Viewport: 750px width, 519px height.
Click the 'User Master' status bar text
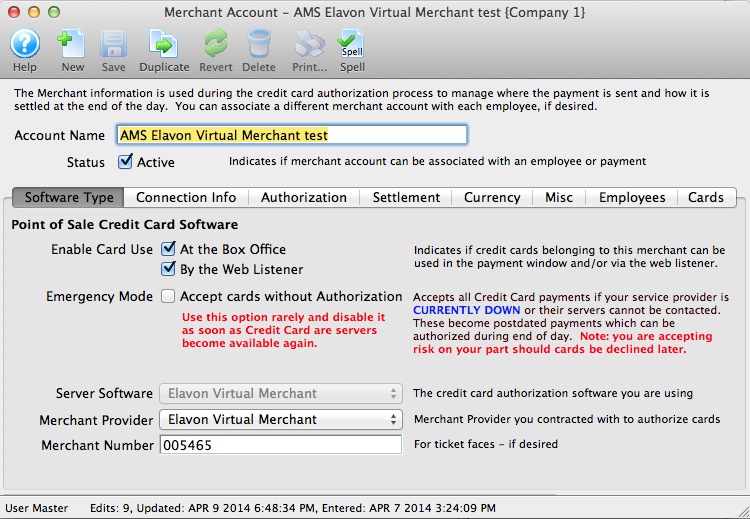tap(36, 508)
